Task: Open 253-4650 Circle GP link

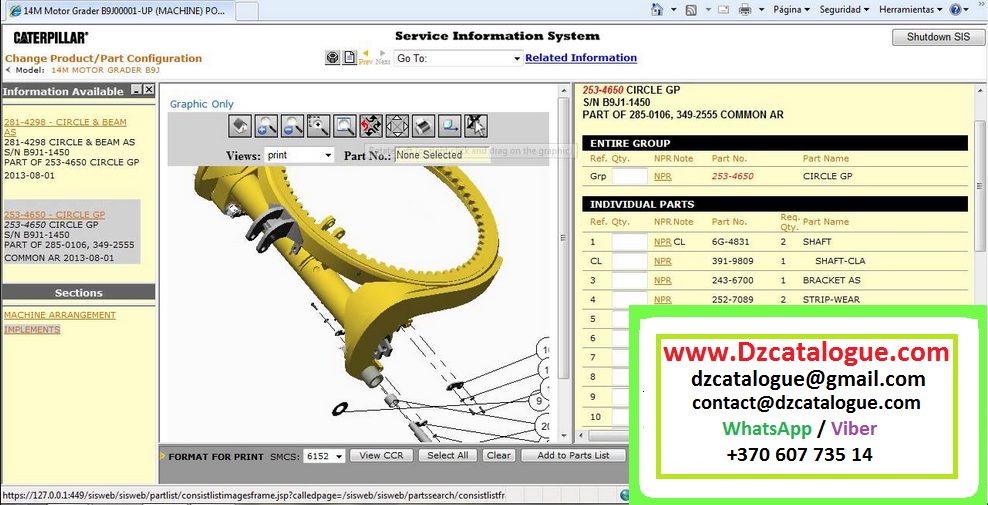Action: point(54,214)
